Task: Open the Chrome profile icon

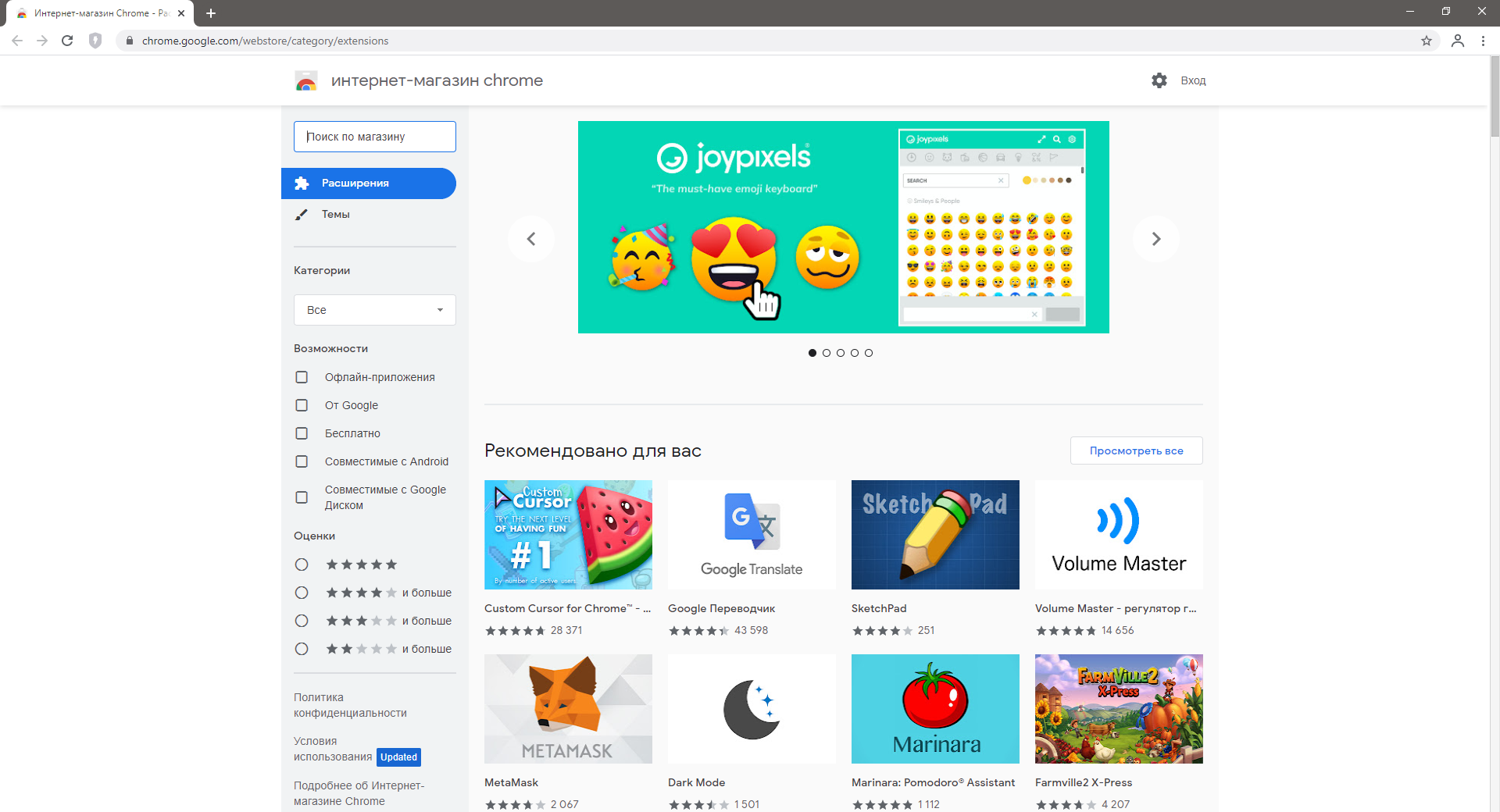Action: click(x=1458, y=41)
